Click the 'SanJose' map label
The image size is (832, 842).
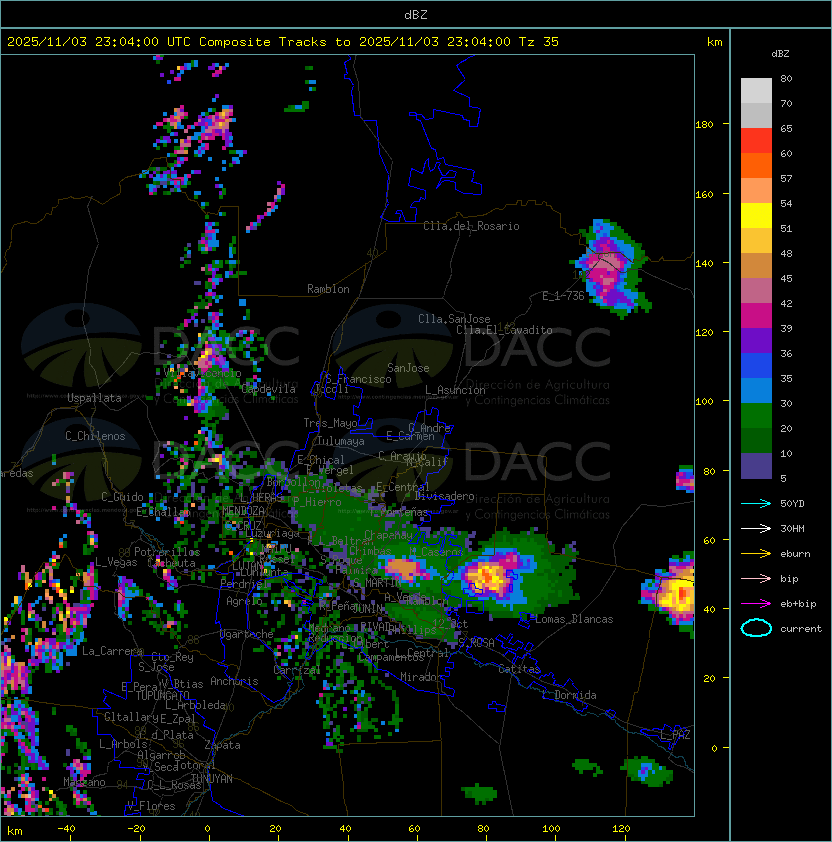(408, 368)
